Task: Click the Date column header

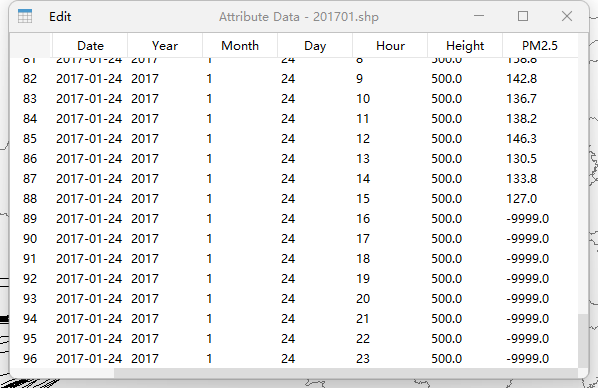Action: (90, 46)
